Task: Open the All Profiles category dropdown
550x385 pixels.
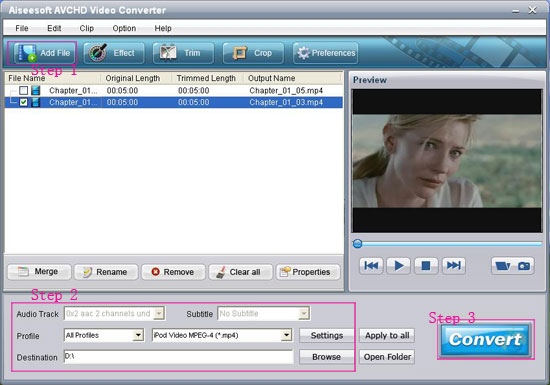Action: tap(138, 335)
